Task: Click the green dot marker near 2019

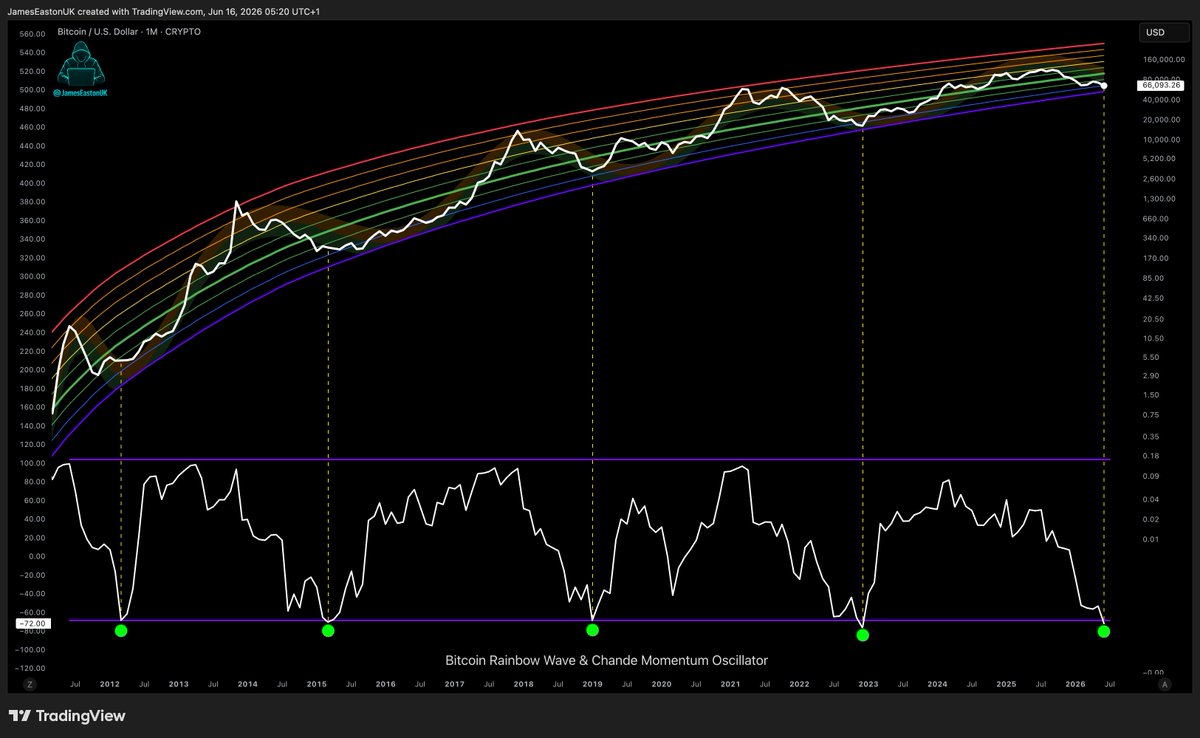Action: pyautogui.click(x=592, y=630)
